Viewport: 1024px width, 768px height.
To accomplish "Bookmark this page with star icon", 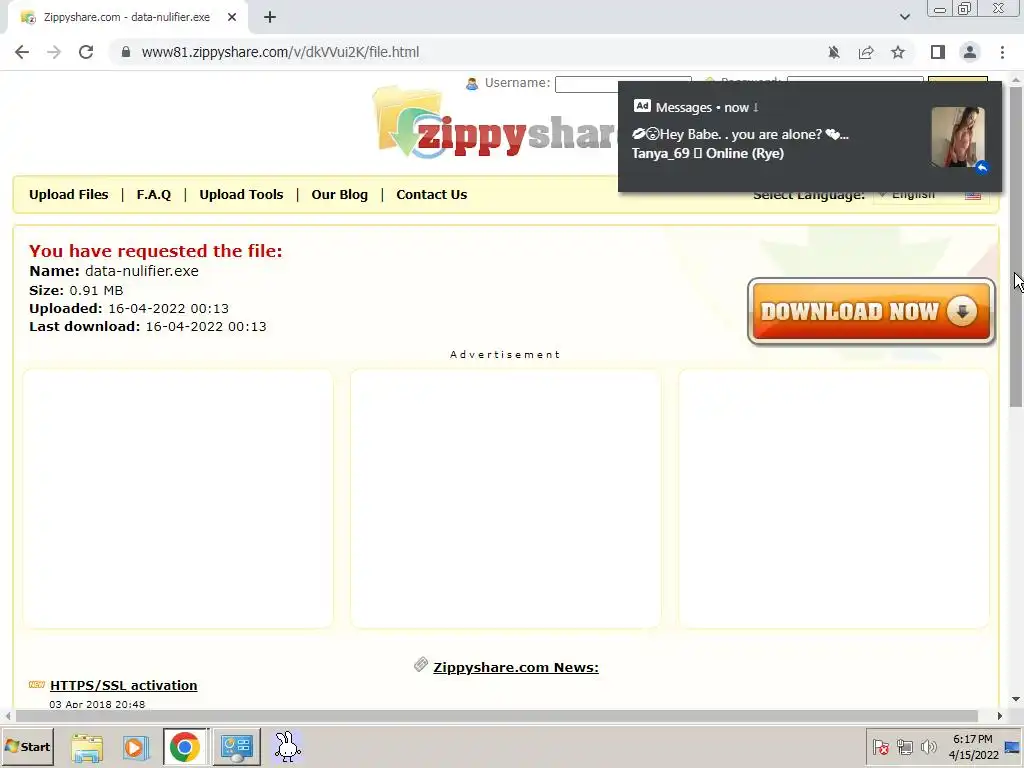I will pyautogui.click(x=898, y=52).
